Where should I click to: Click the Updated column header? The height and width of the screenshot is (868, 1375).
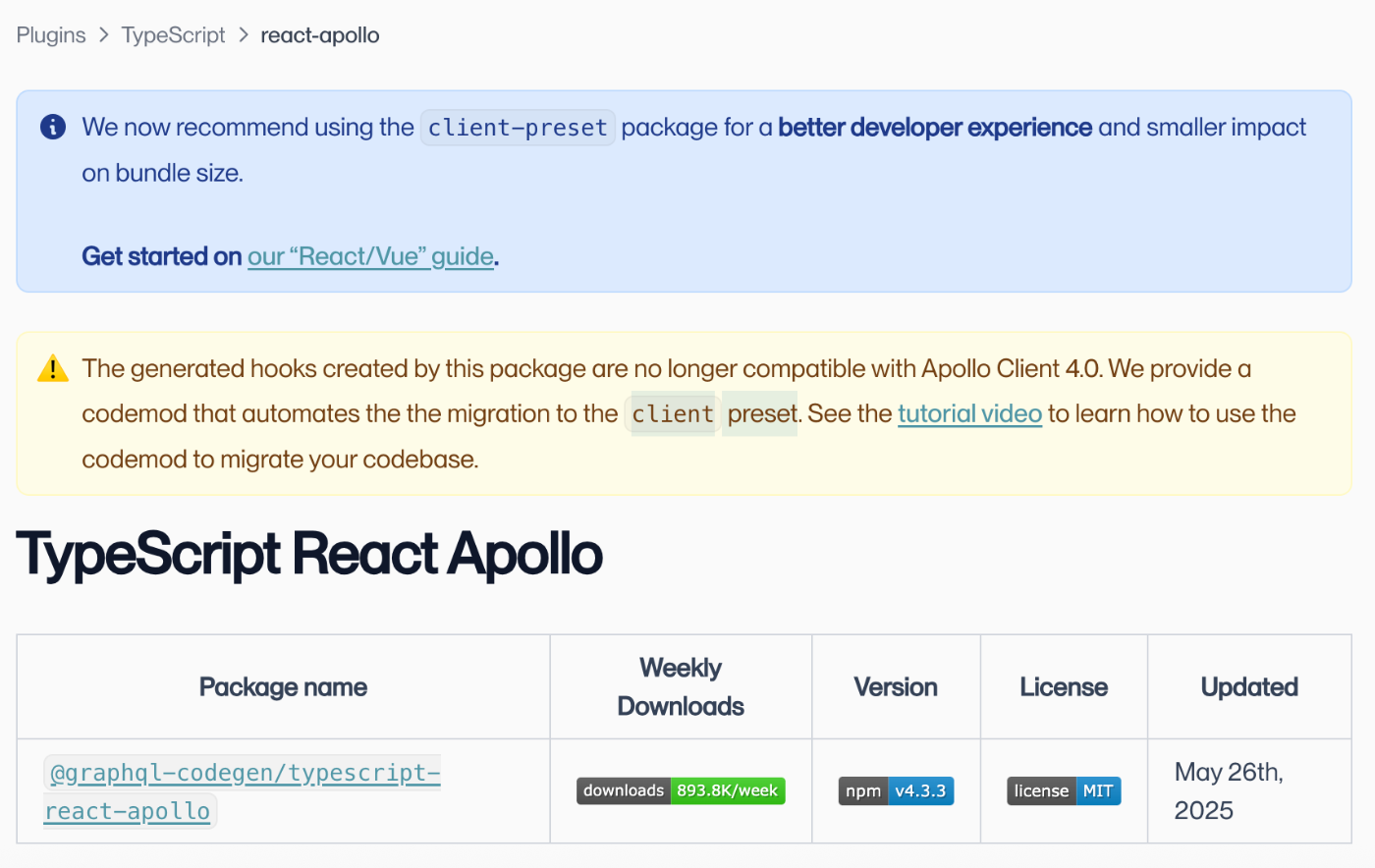1249,687
